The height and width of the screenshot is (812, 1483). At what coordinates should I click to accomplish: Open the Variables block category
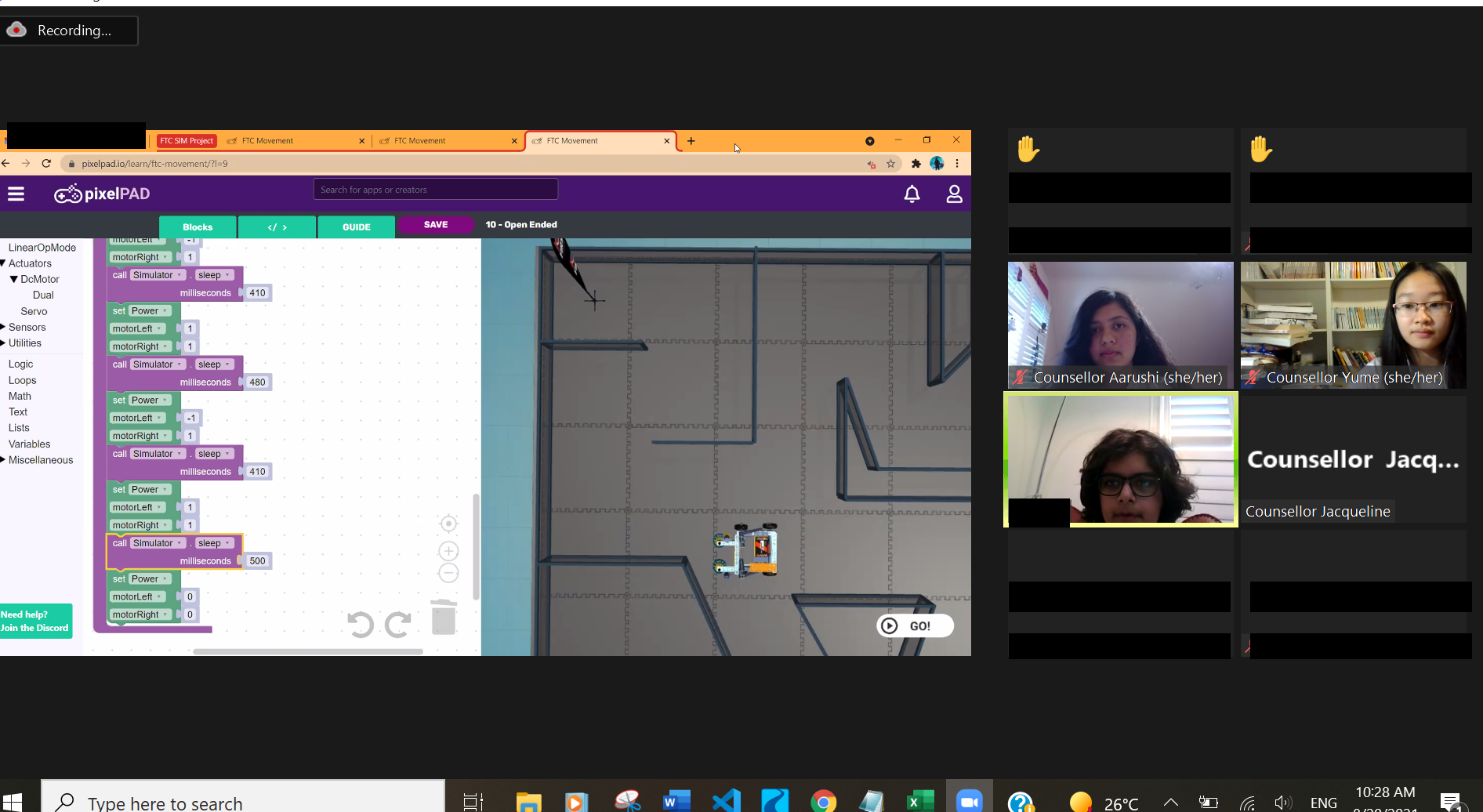click(x=29, y=444)
